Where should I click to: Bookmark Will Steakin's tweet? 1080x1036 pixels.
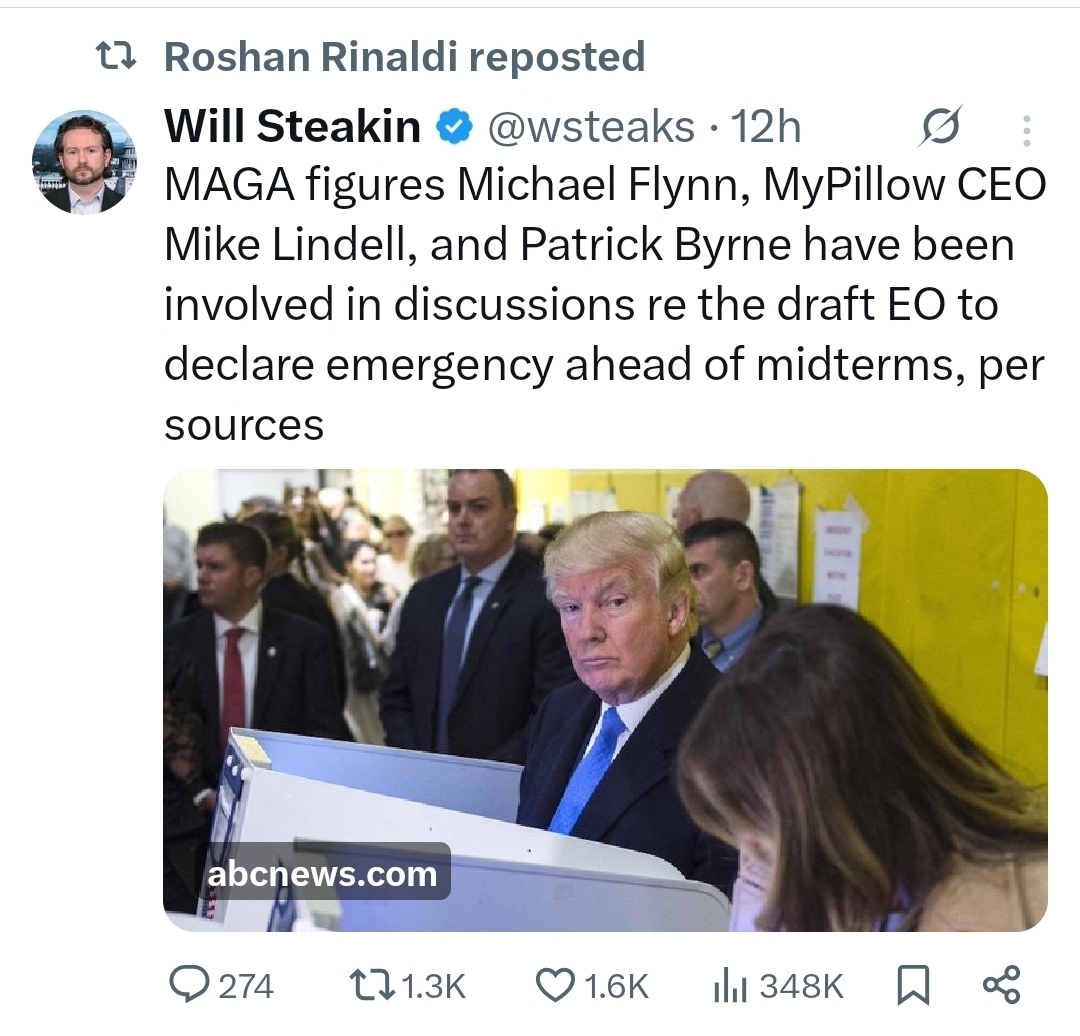coord(911,987)
